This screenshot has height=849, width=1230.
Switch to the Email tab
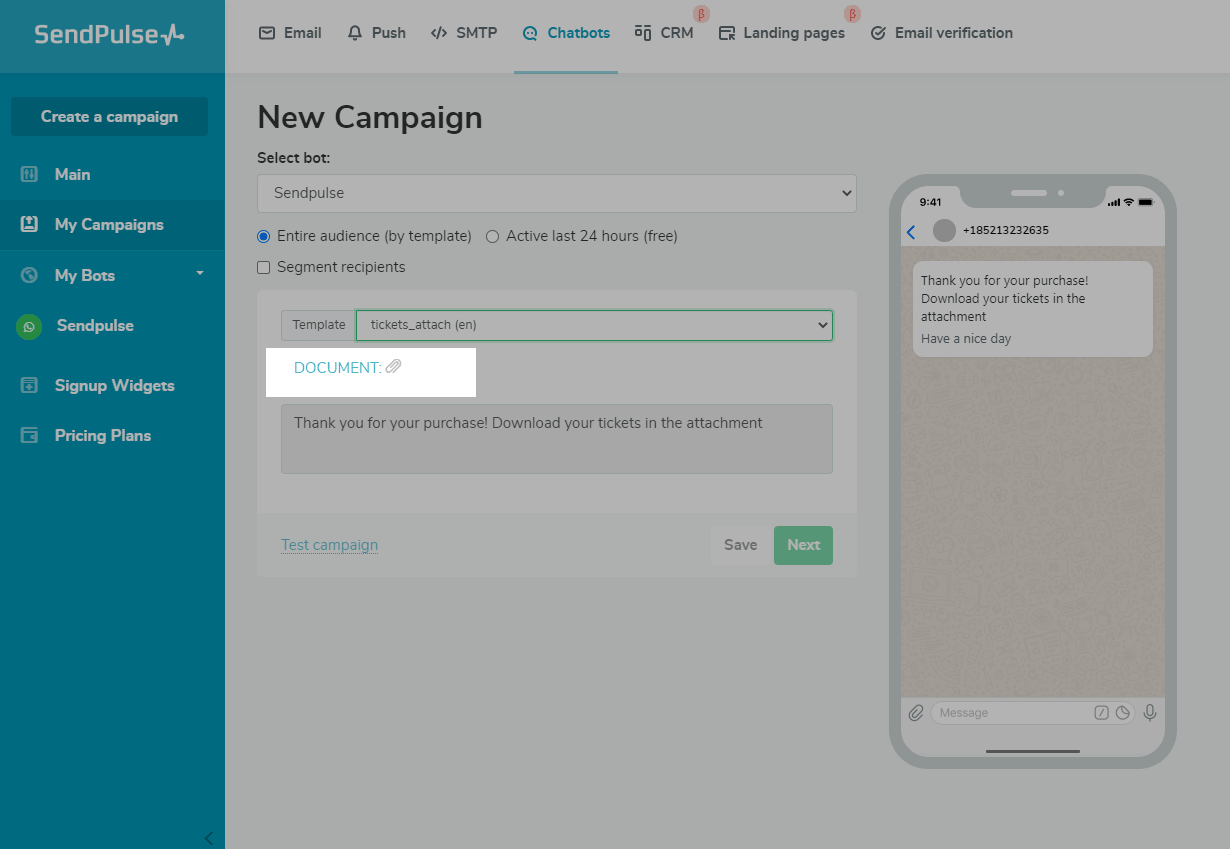pos(291,33)
